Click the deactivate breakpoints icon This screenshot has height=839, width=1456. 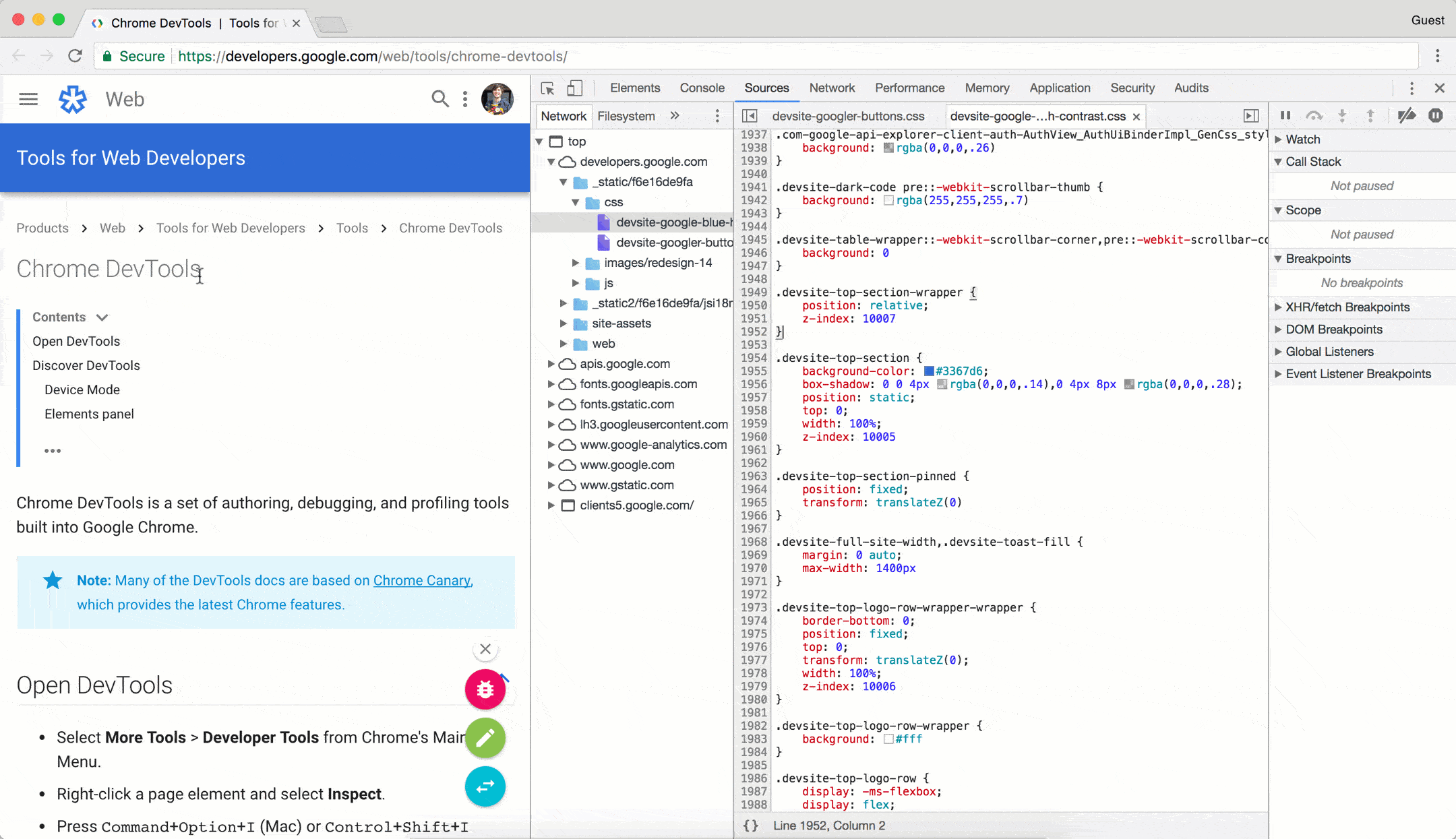click(x=1407, y=115)
